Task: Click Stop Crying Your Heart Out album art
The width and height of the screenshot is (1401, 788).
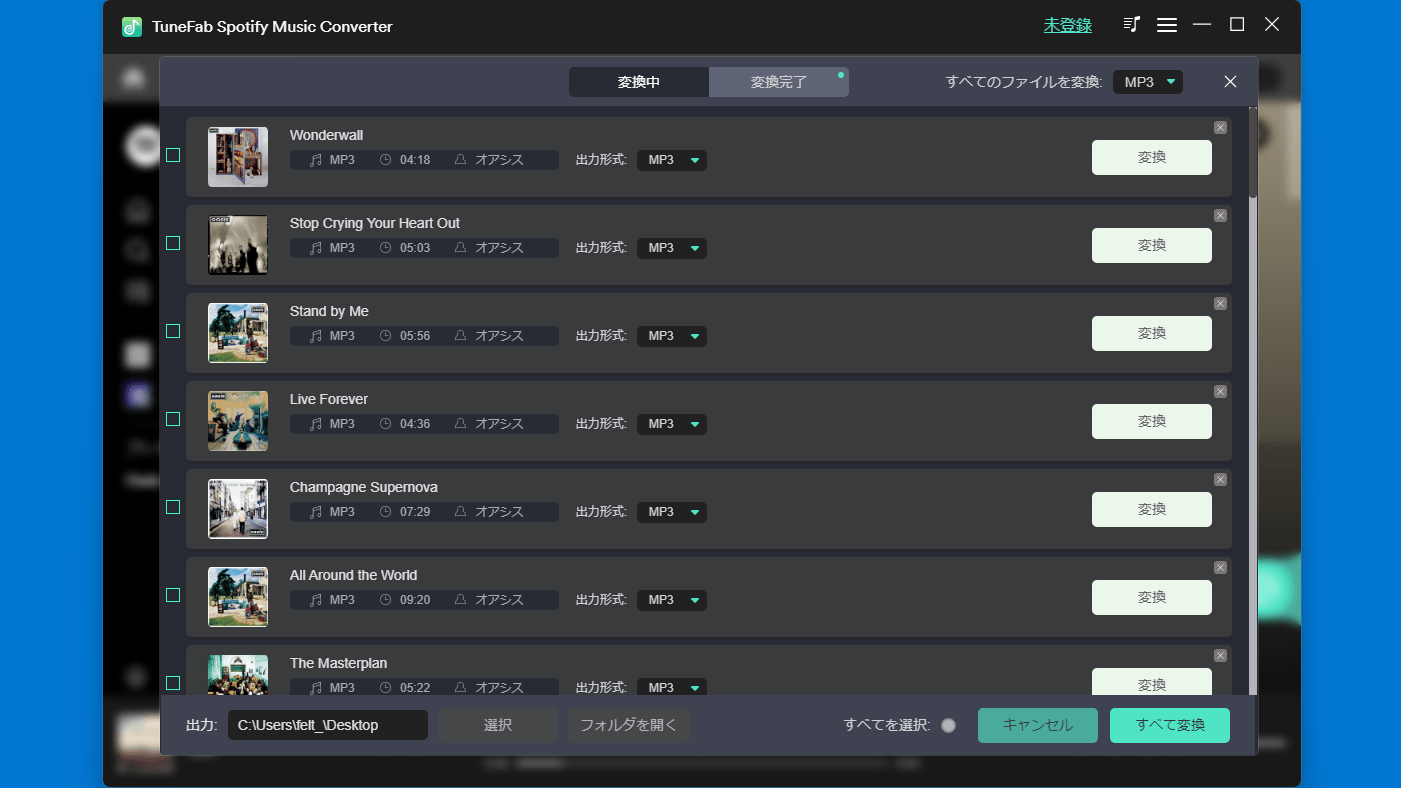Action: pos(238,245)
